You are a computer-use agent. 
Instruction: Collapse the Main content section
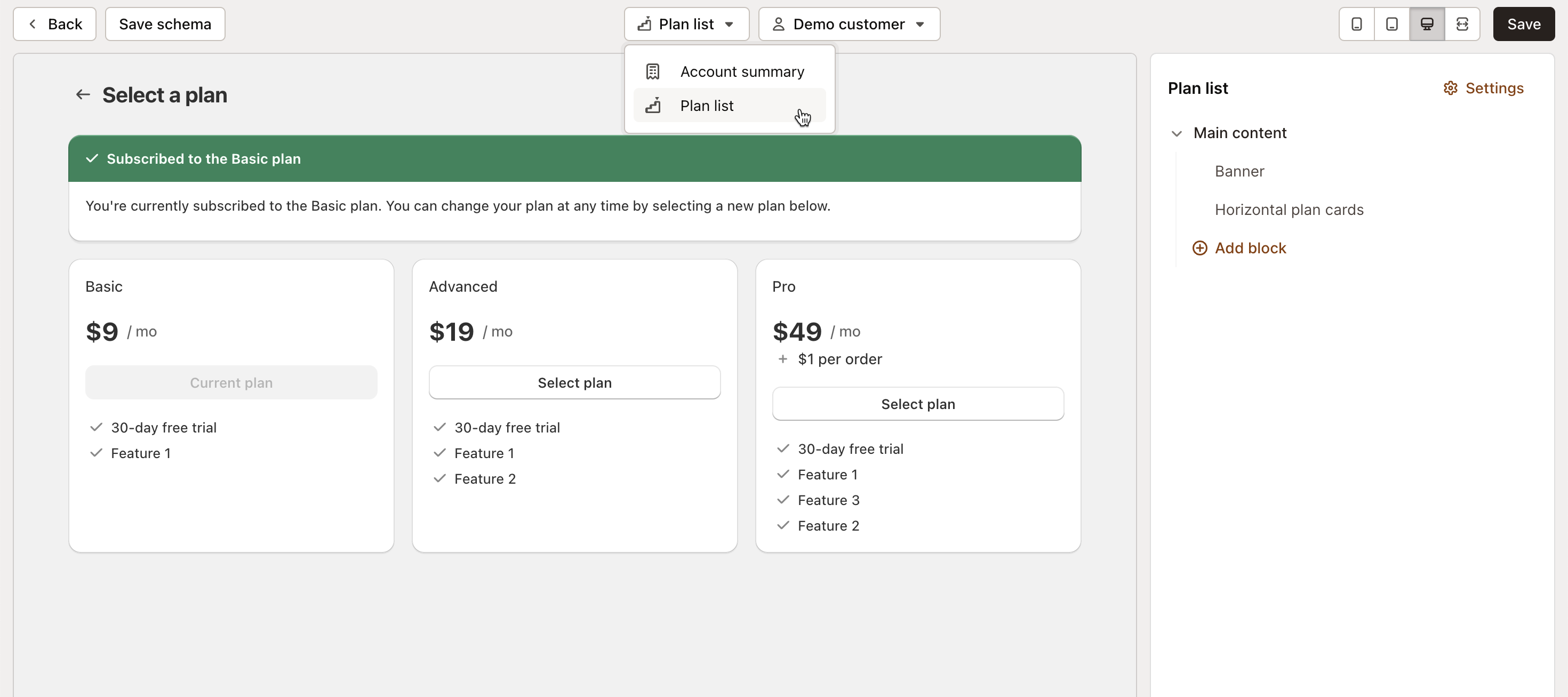1176,133
